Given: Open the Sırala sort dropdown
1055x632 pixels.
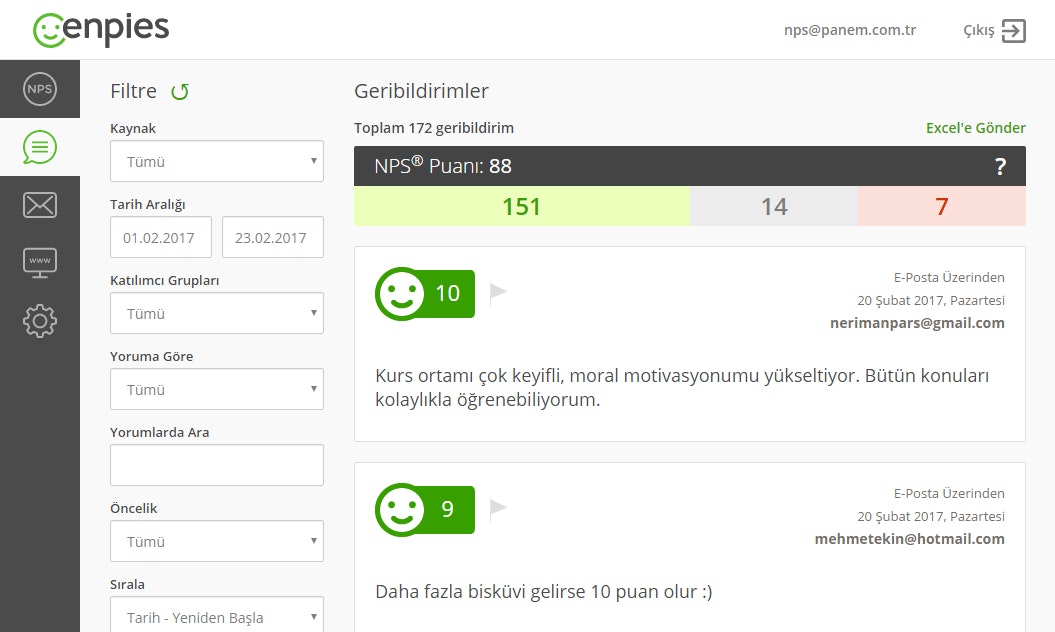Looking at the screenshot, I should point(217,615).
